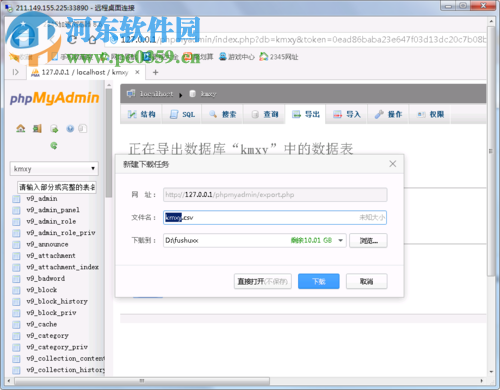
Task: Click the table name filter field
Action: [57, 187]
